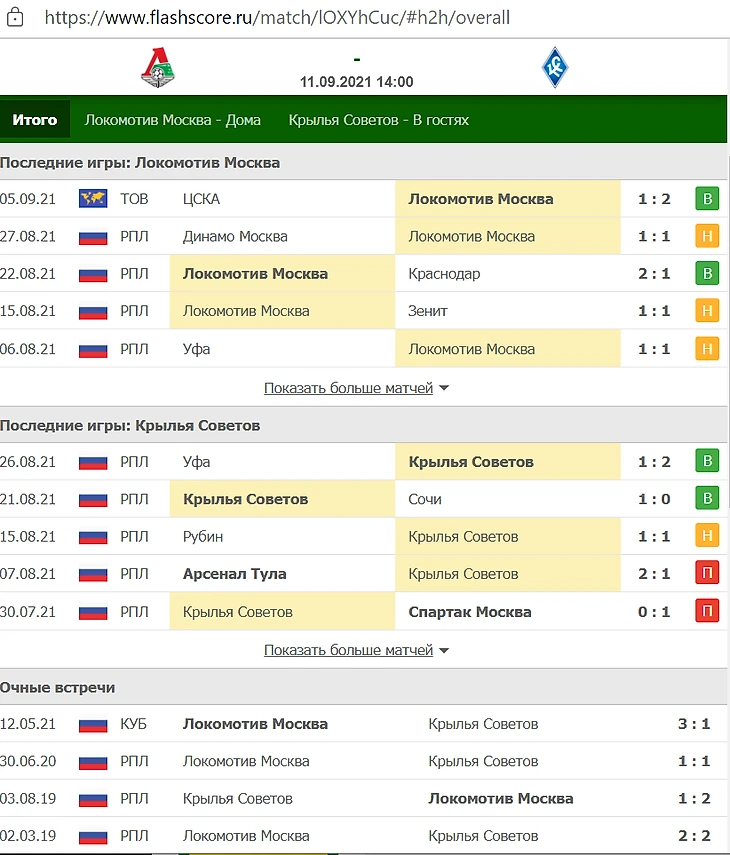Click the green В badge for 26.08.21 Уфа match
Image resolution: width=730 pixels, height=855 pixels.
[x=707, y=461]
